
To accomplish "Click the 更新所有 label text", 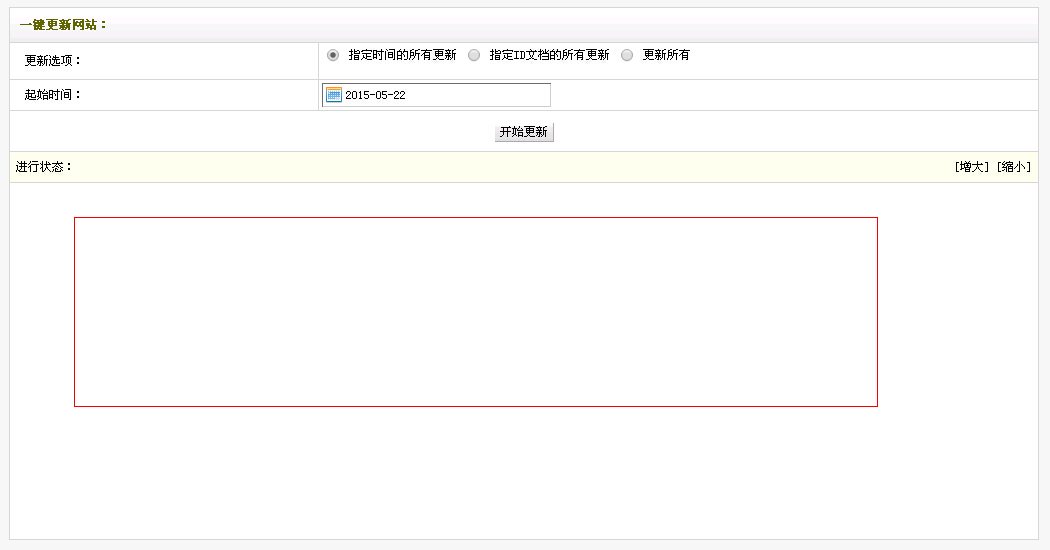I will point(665,55).
